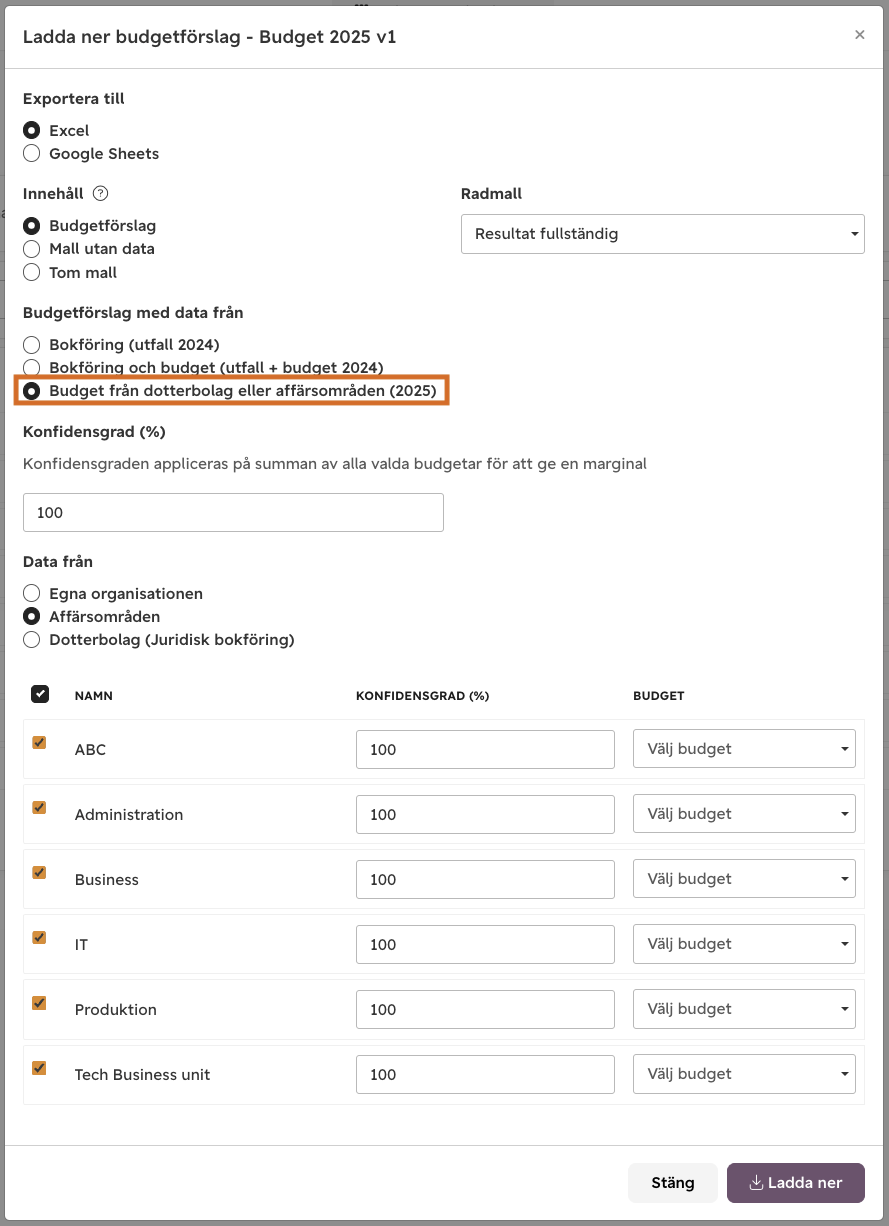Choose Tom mall option
The image size is (889, 1226).
tap(32, 272)
